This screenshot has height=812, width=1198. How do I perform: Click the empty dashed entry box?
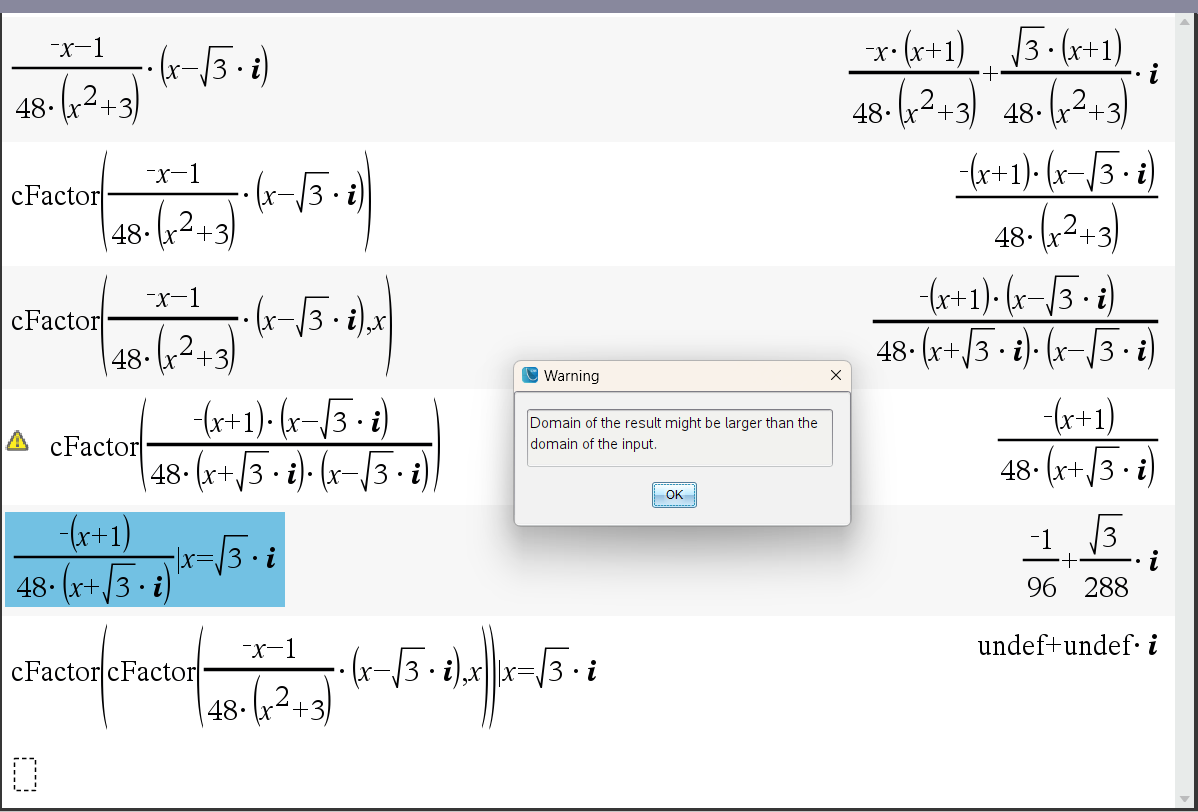tap(25, 774)
